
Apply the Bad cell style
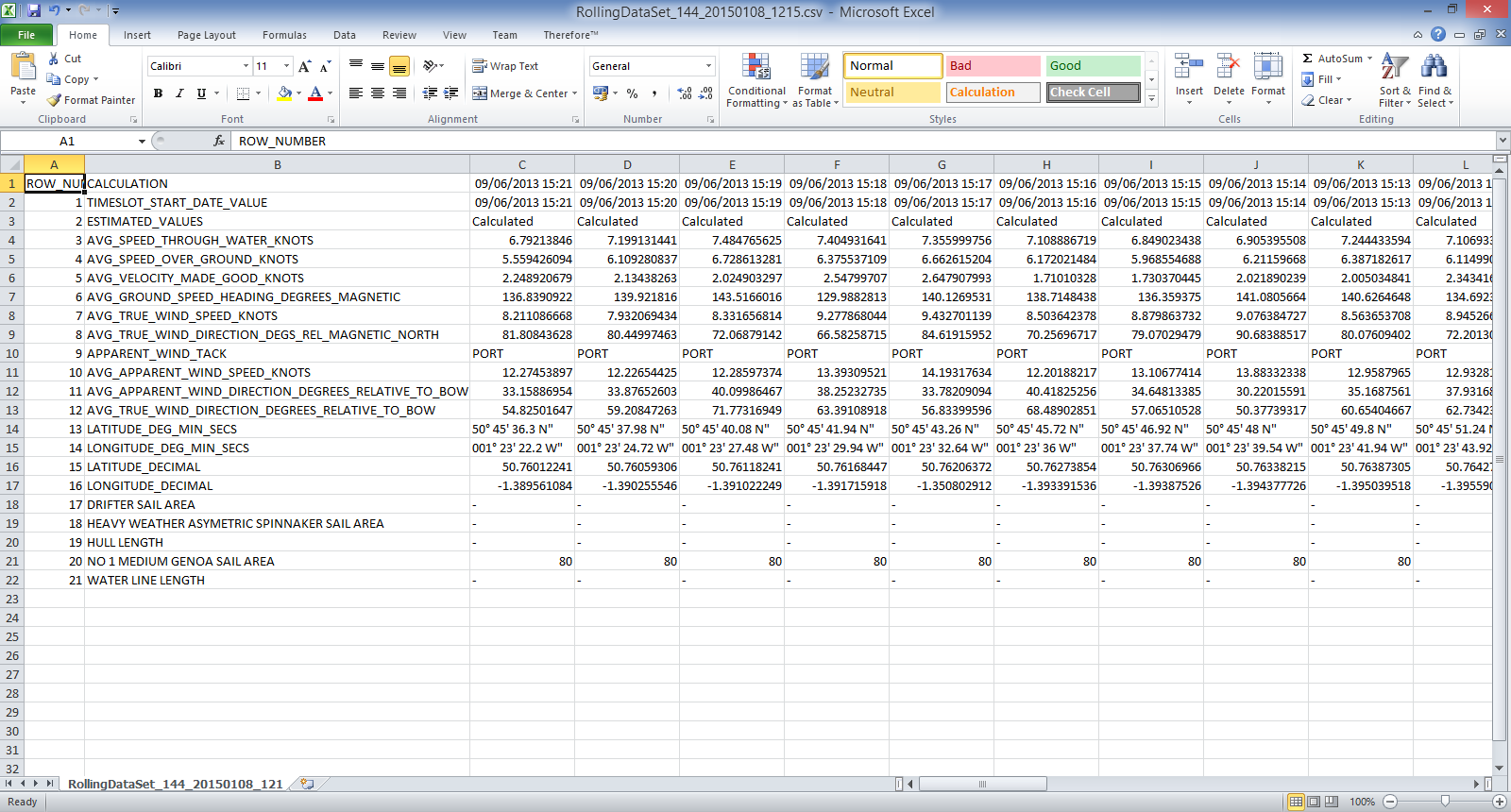[x=993, y=66]
